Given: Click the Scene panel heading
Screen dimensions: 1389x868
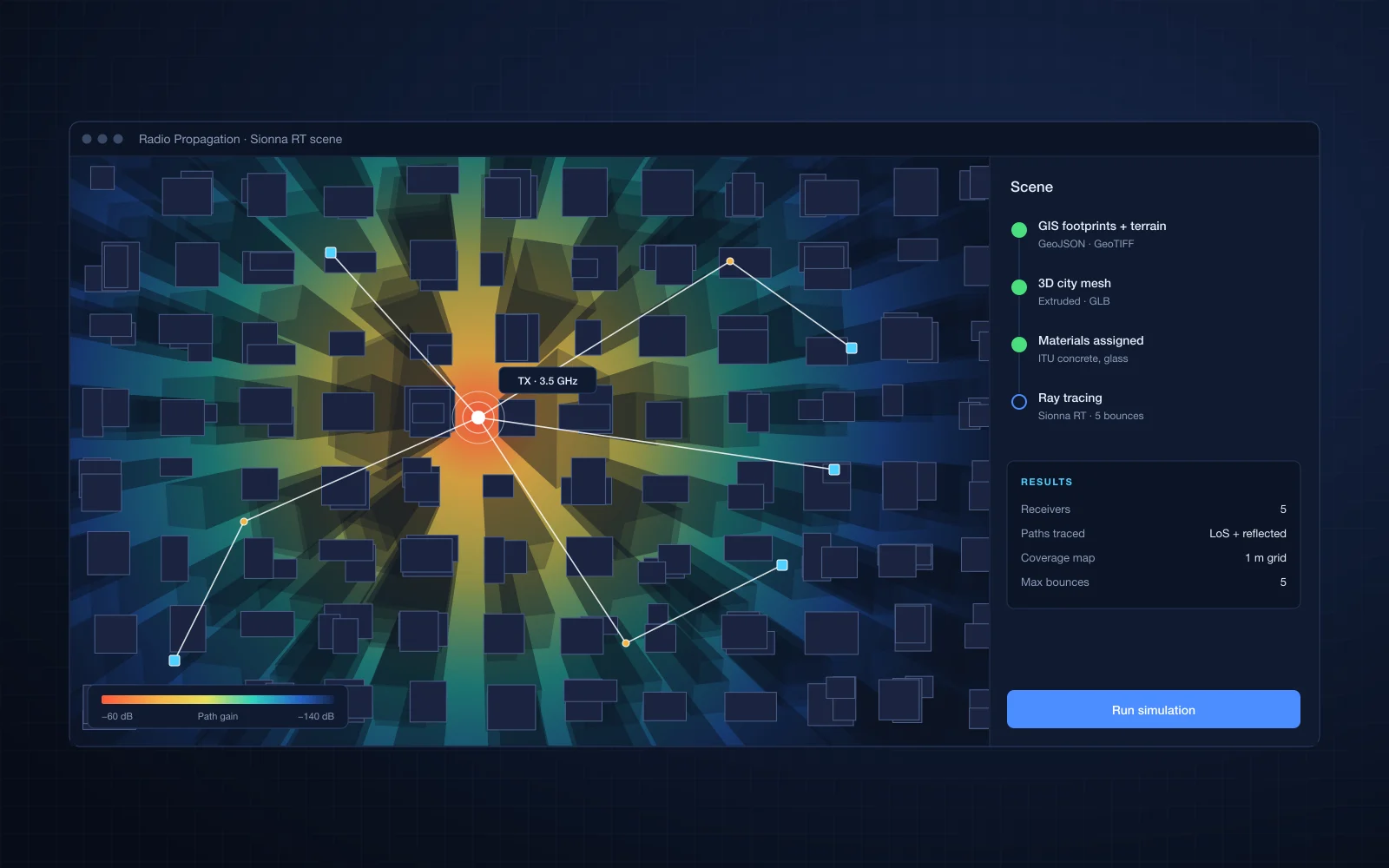Looking at the screenshot, I should click(x=1031, y=187).
